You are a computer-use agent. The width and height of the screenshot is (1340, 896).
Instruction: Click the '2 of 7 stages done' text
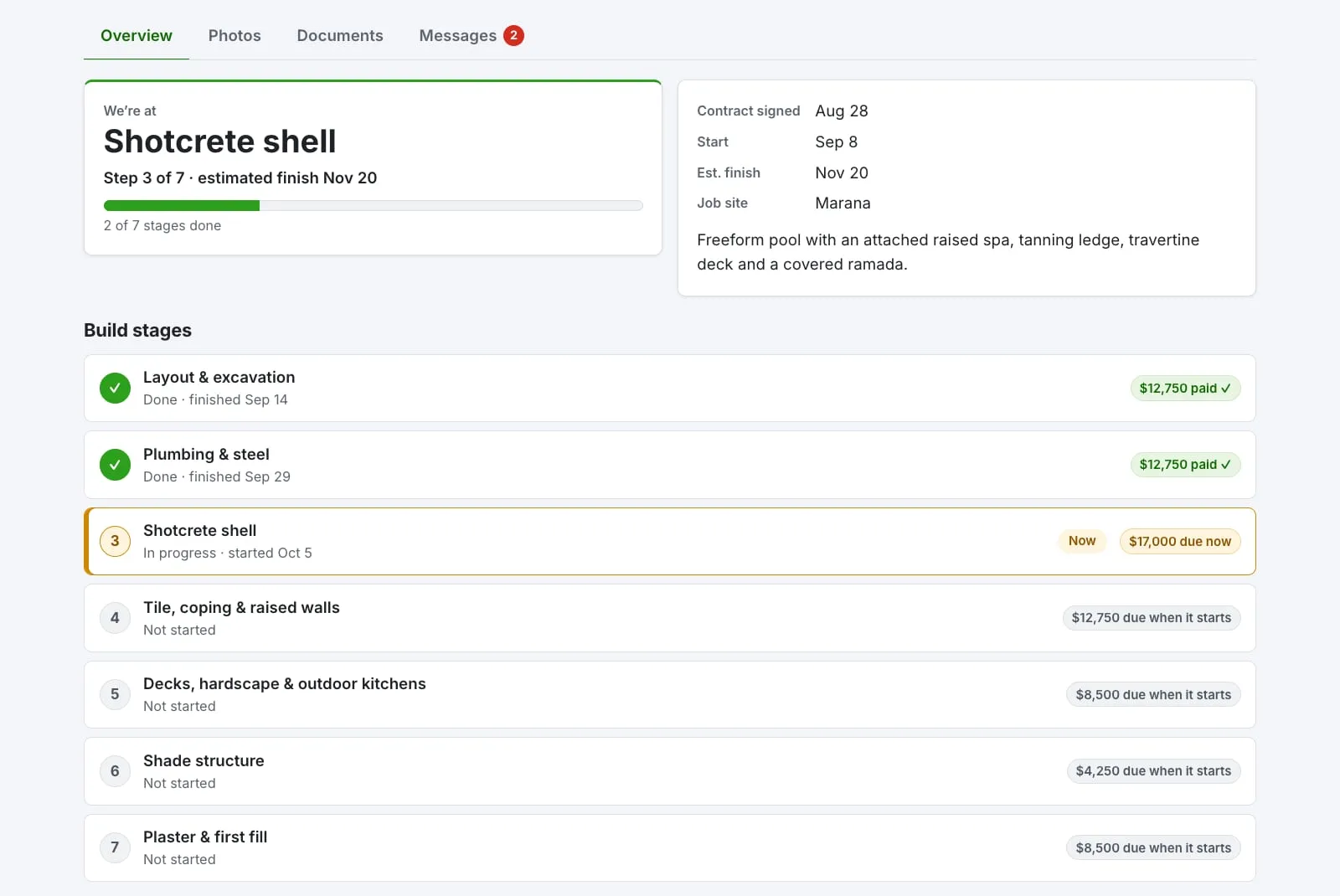(162, 226)
